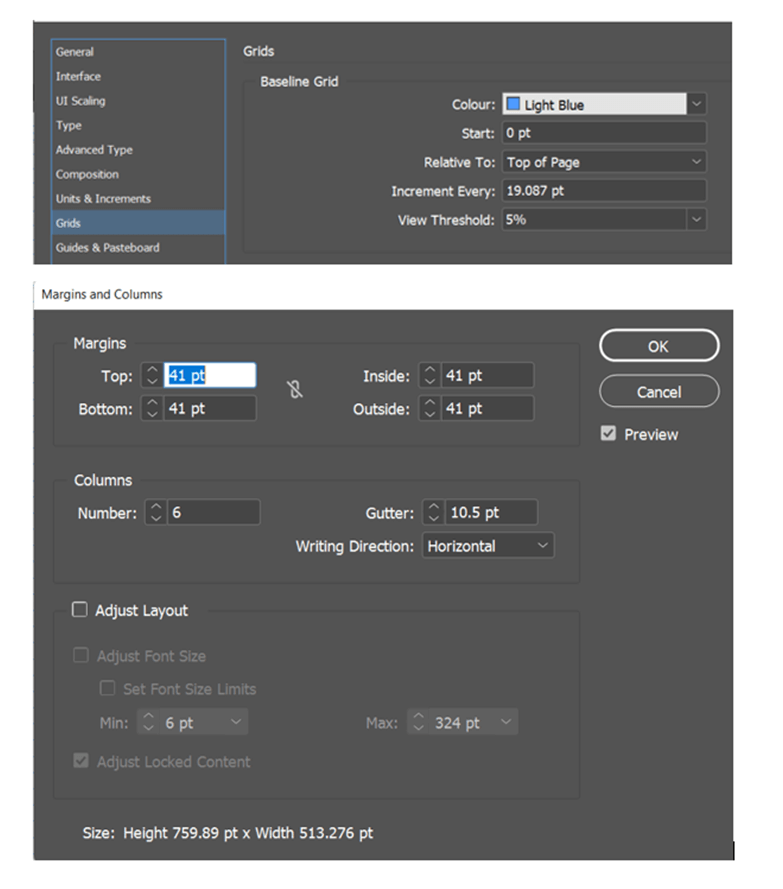The image size is (783, 889).
Task: Click the Min font size stepper
Action: point(149,722)
